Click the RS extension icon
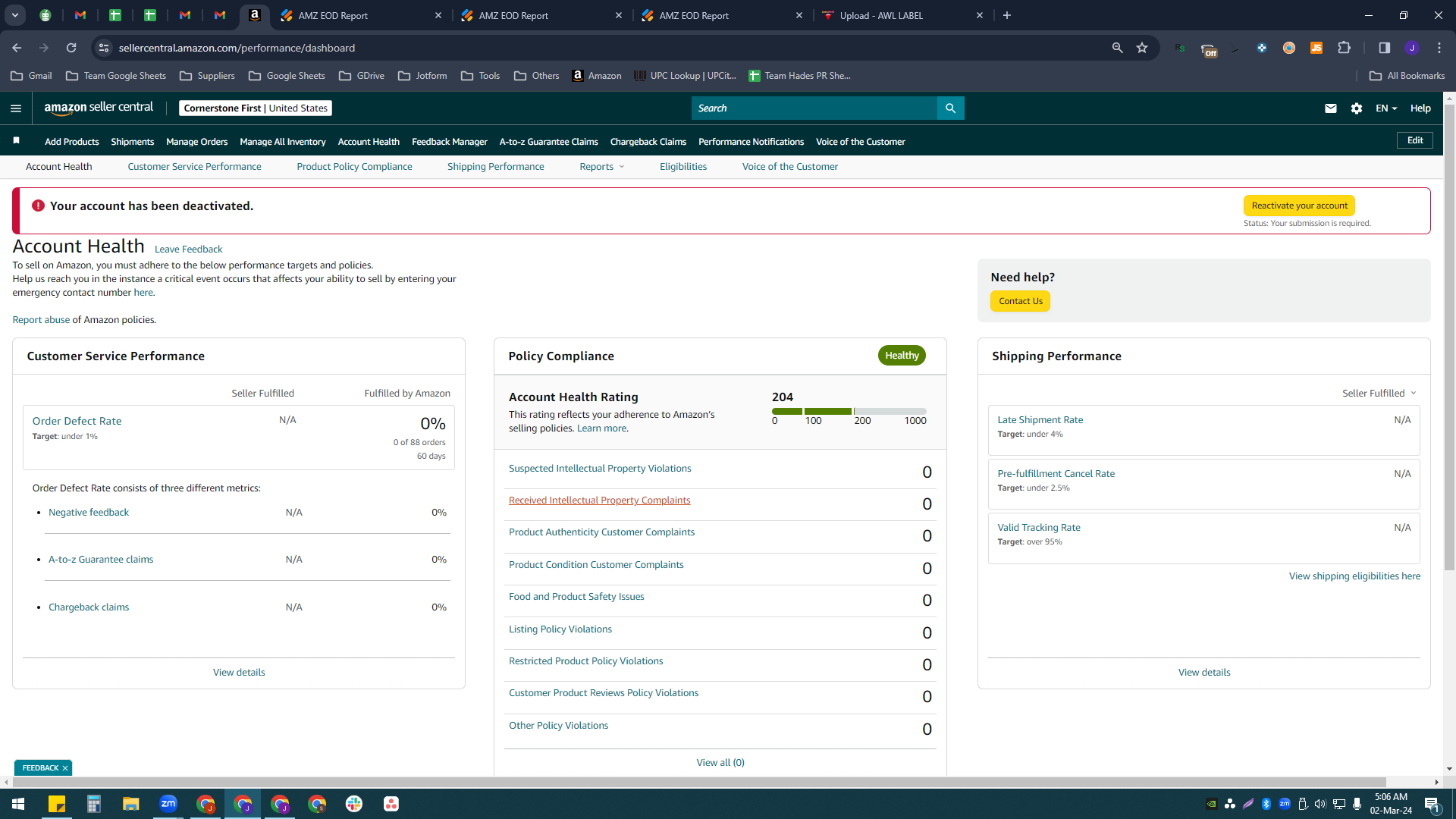The height and width of the screenshot is (819, 1456). pyautogui.click(x=1180, y=48)
